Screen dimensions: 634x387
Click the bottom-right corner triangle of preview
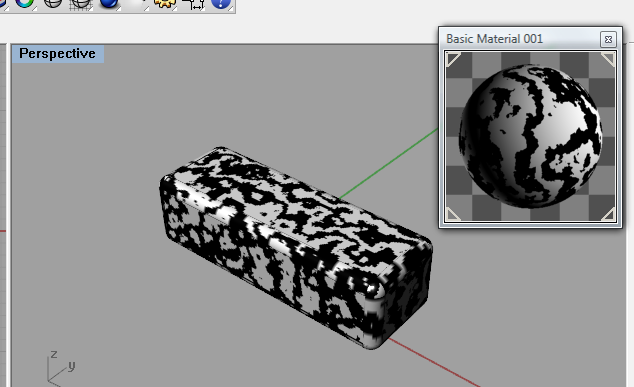tap(608, 214)
